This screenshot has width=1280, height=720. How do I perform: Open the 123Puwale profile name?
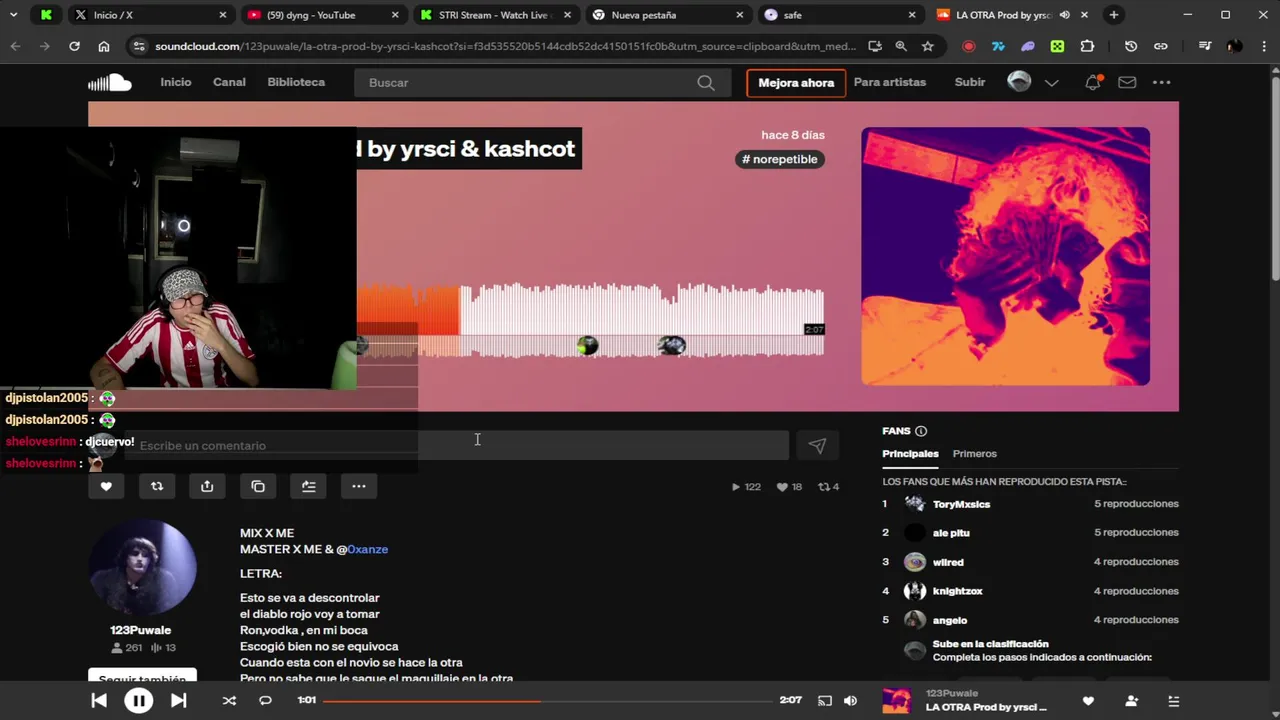(141, 630)
